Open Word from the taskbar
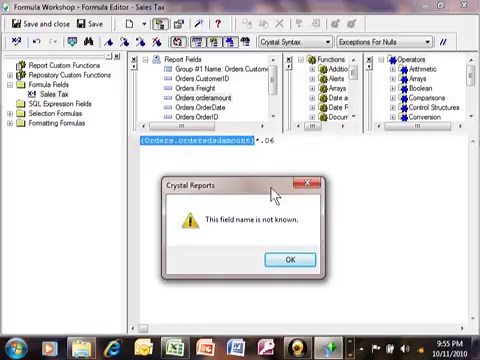Image resolution: width=480 pixels, height=360 pixels. pos(236,349)
